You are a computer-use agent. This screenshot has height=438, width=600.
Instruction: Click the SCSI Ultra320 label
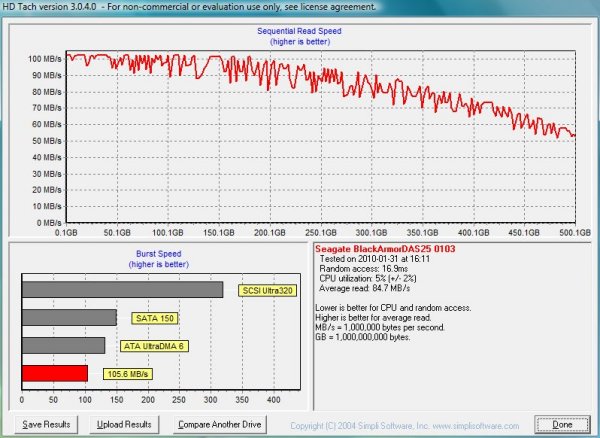267,290
